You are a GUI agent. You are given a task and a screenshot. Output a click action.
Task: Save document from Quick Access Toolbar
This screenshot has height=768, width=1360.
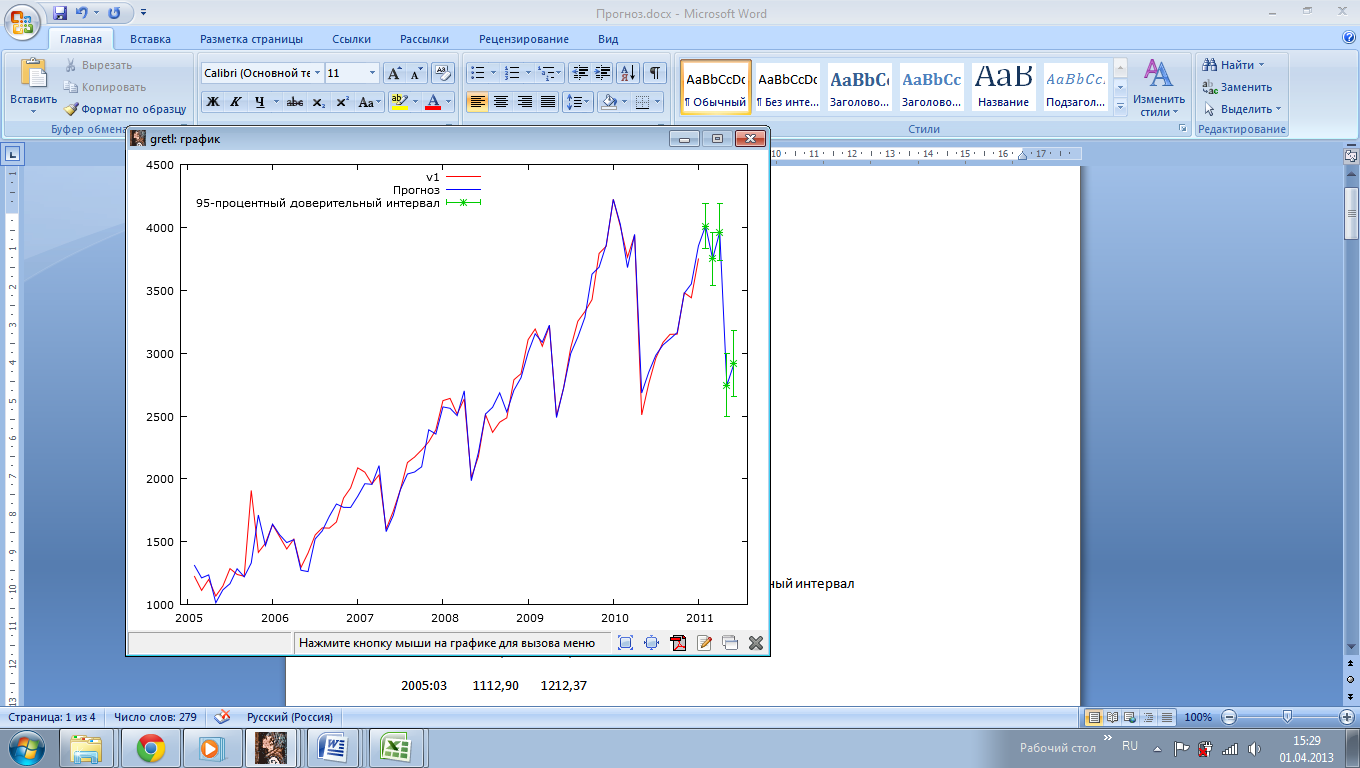point(60,13)
